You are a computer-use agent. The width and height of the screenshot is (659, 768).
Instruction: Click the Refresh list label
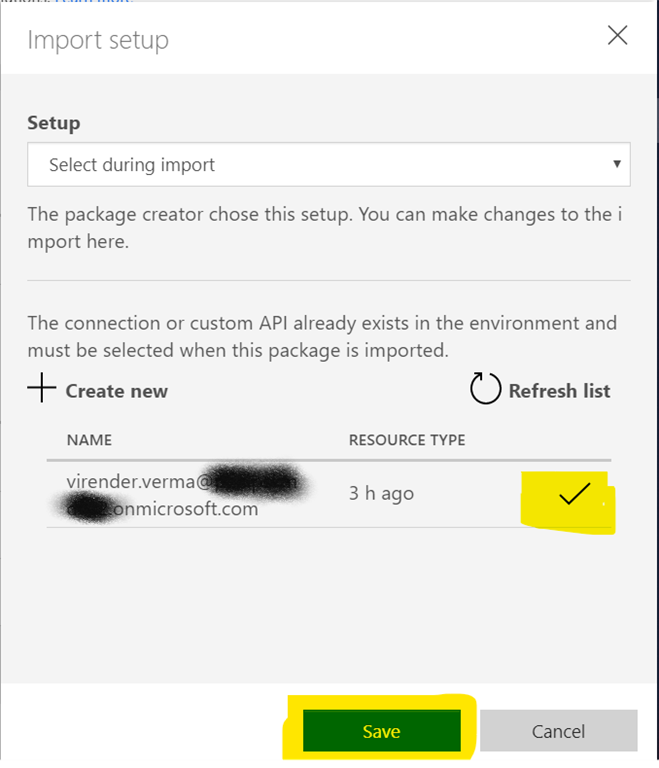[559, 391]
